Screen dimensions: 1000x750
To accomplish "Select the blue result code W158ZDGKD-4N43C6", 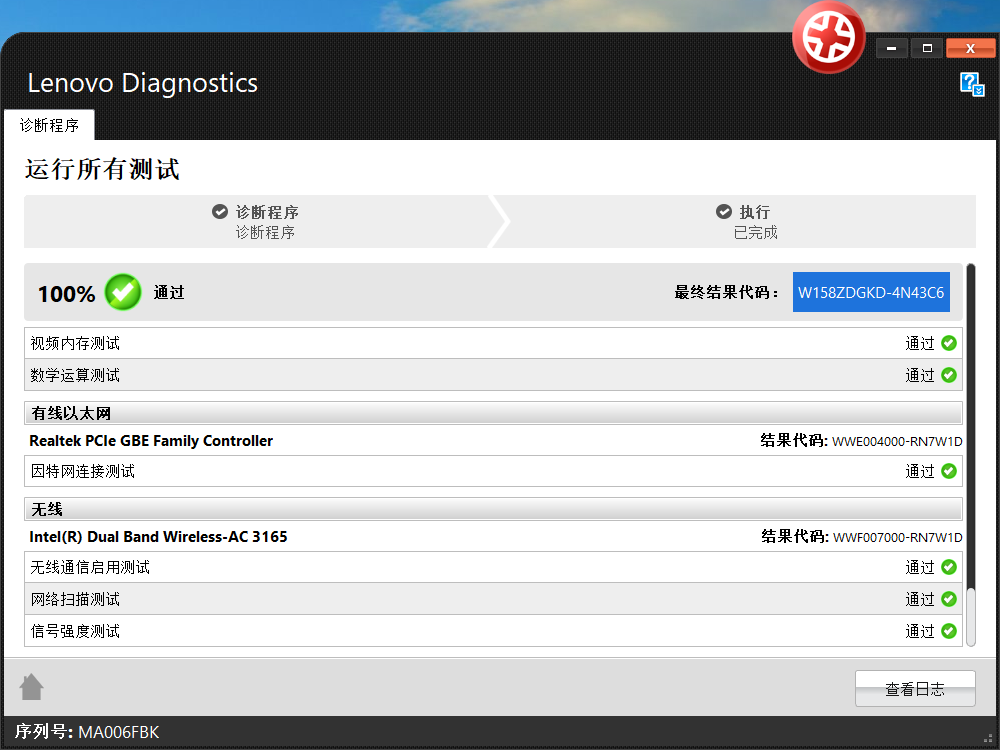I will tap(871, 292).
